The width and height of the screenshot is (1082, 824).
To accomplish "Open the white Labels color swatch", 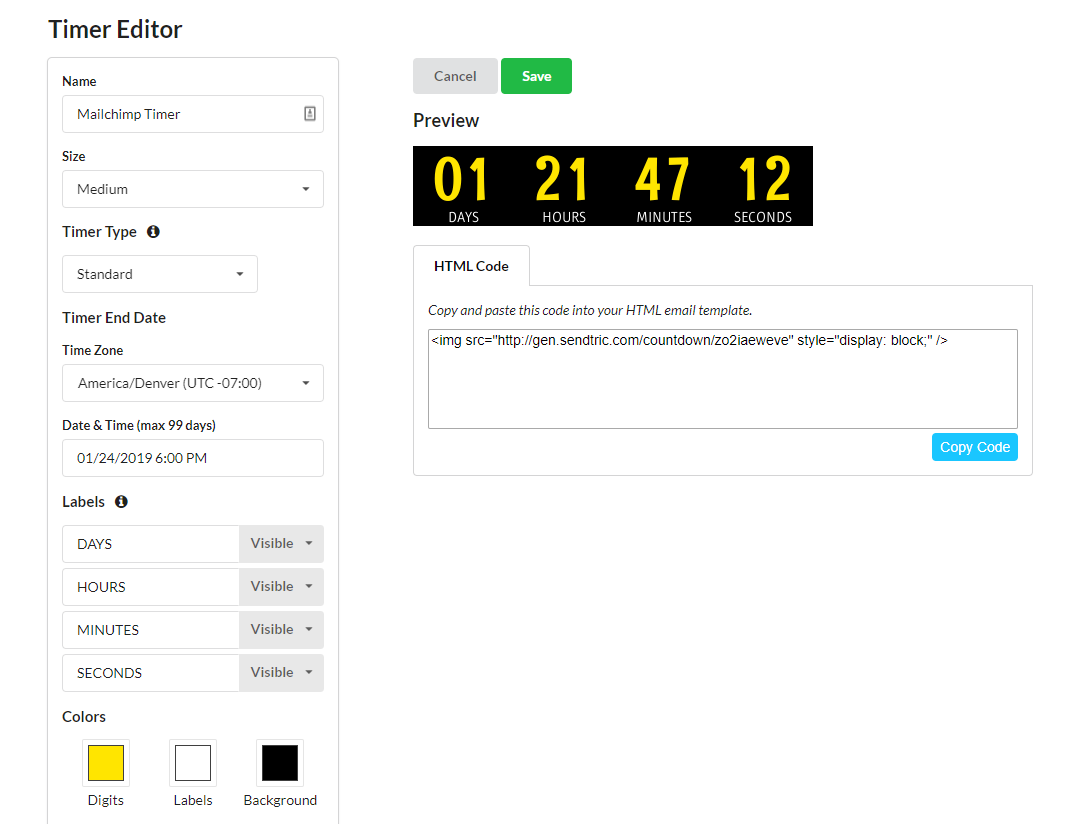I will pyautogui.click(x=193, y=763).
